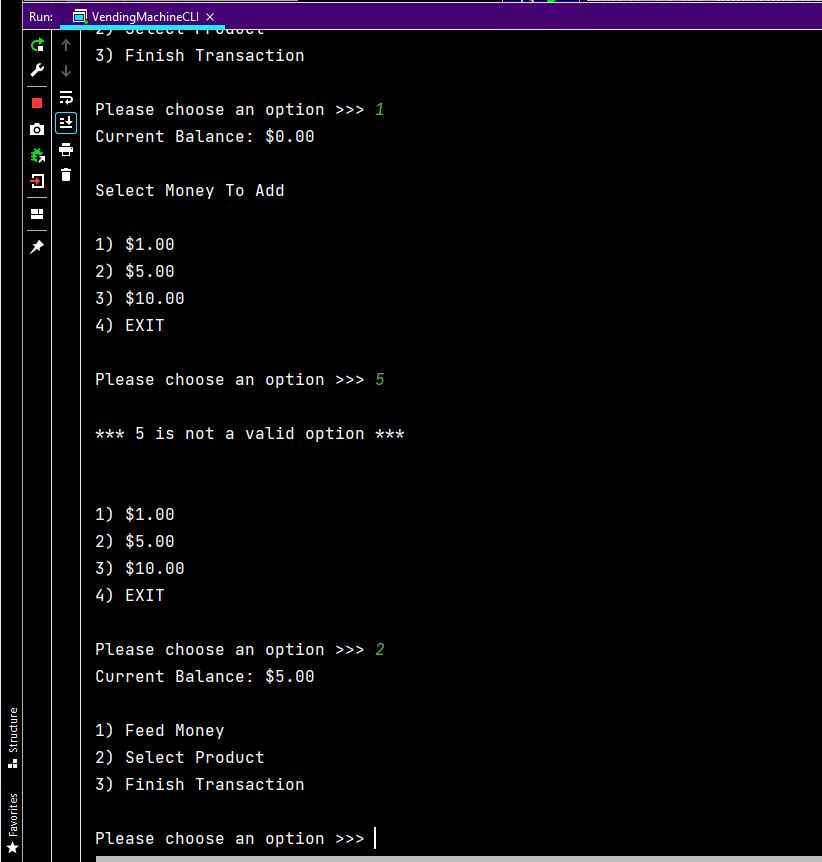Clear all console output with the trash icon
822x862 pixels.
point(66,174)
